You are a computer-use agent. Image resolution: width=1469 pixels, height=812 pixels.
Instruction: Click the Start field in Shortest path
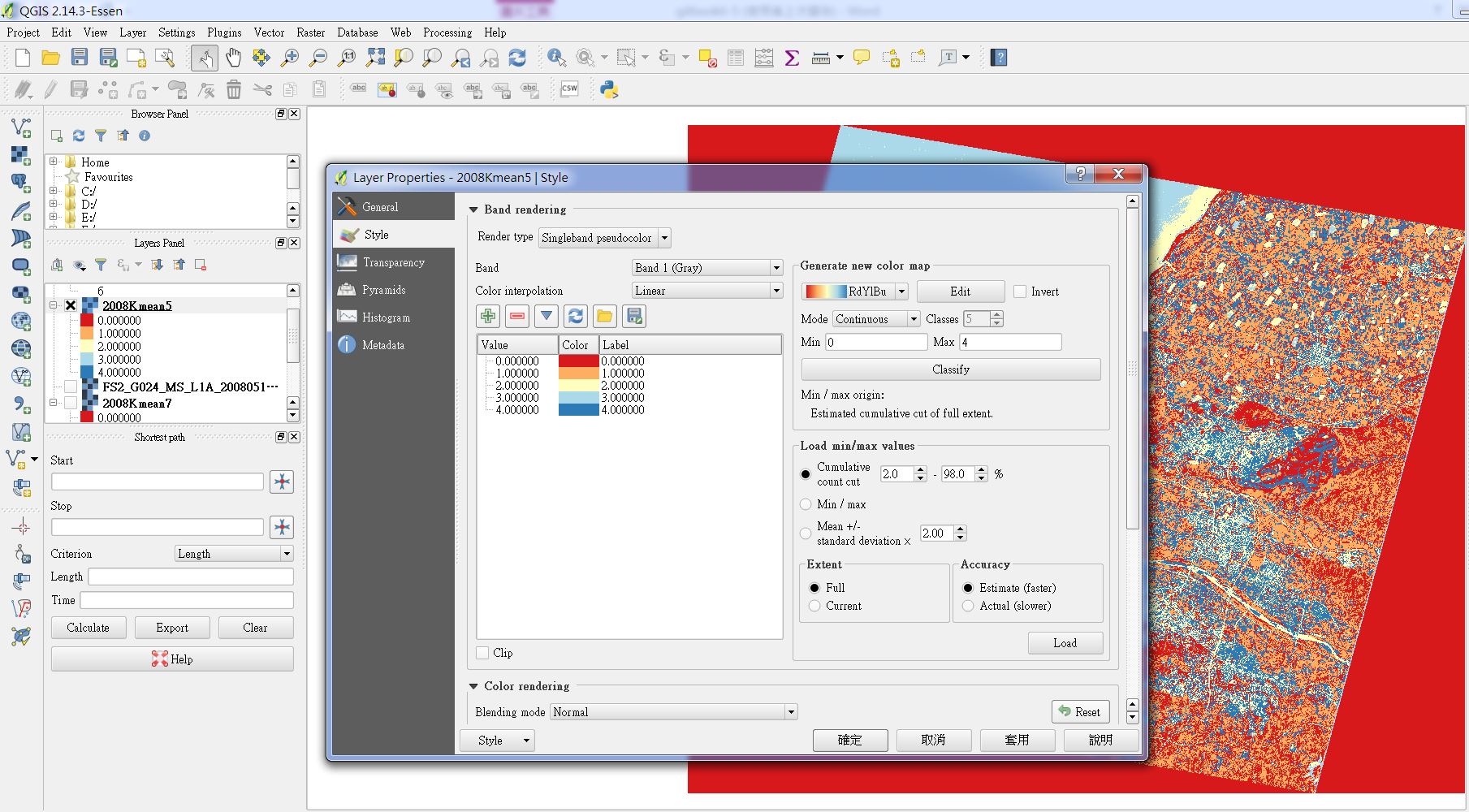[x=158, y=482]
